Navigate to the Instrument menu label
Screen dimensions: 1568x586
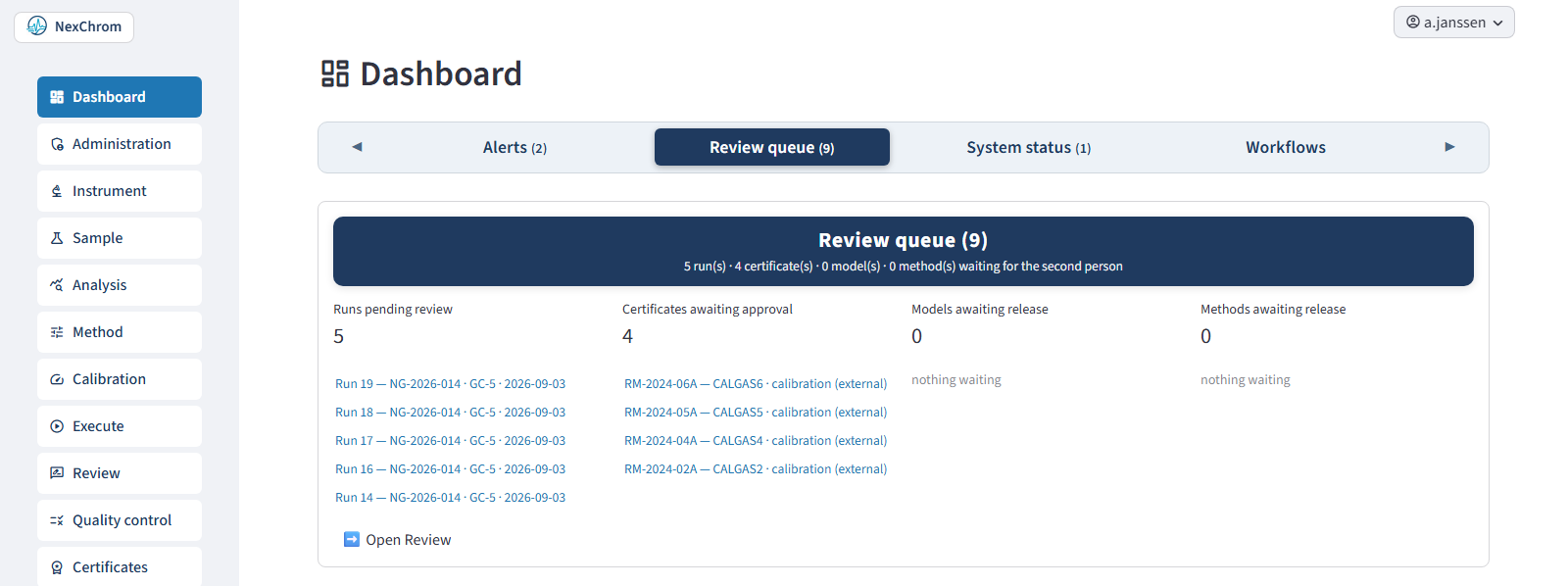coord(110,191)
